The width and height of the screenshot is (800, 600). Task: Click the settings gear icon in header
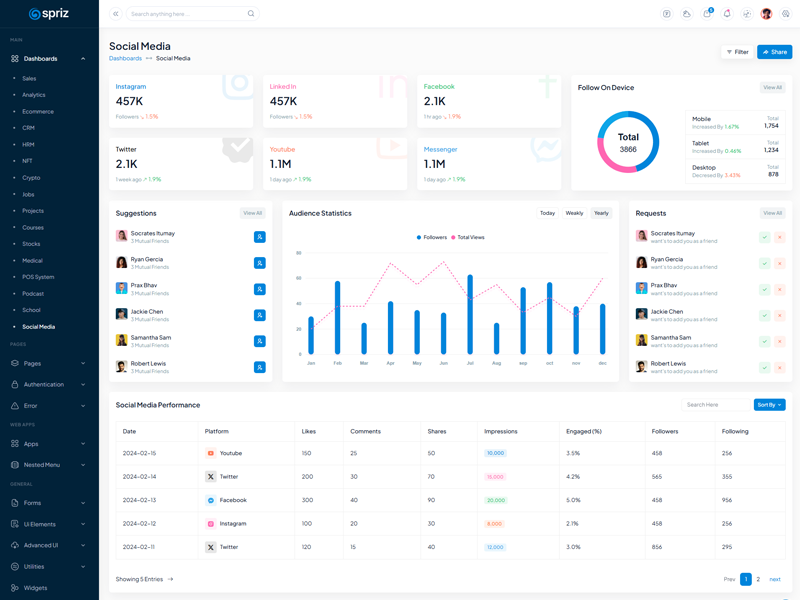[x=786, y=14]
